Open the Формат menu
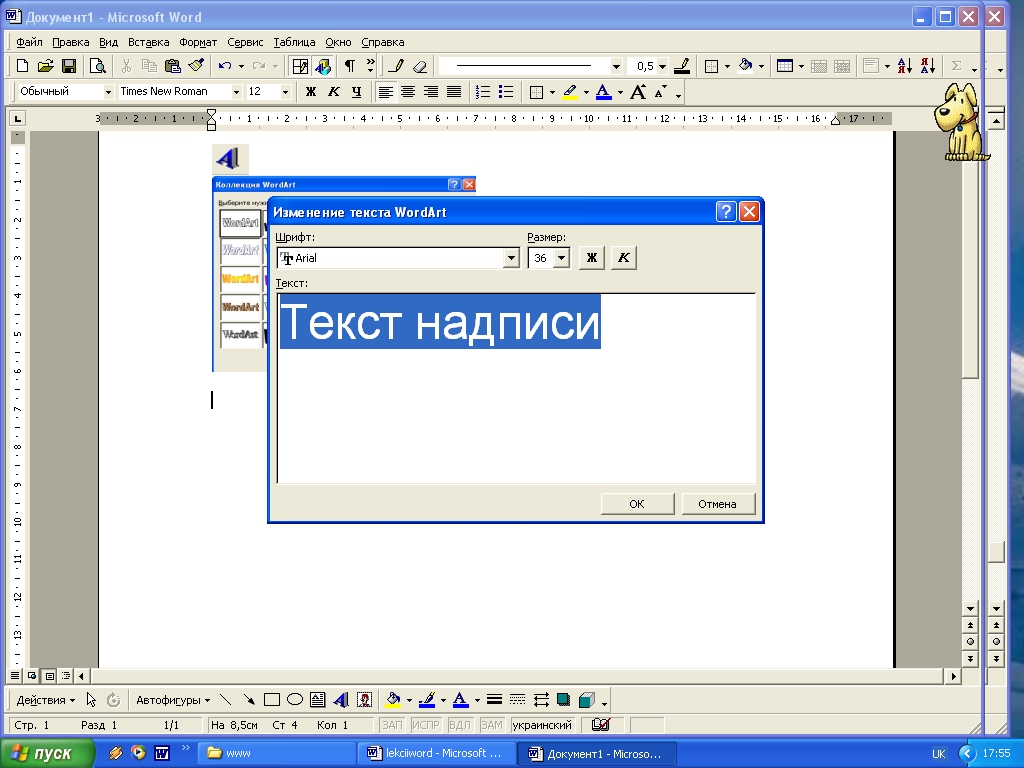Screen dimensions: 1024x768 coord(198,42)
